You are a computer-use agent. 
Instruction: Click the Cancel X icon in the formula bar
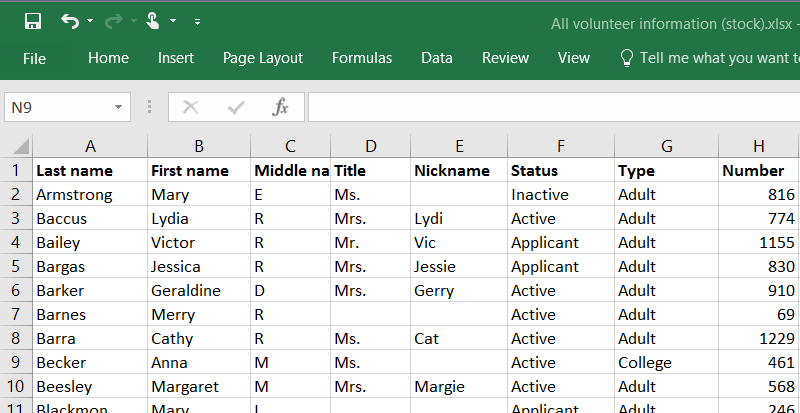click(x=190, y=107)
